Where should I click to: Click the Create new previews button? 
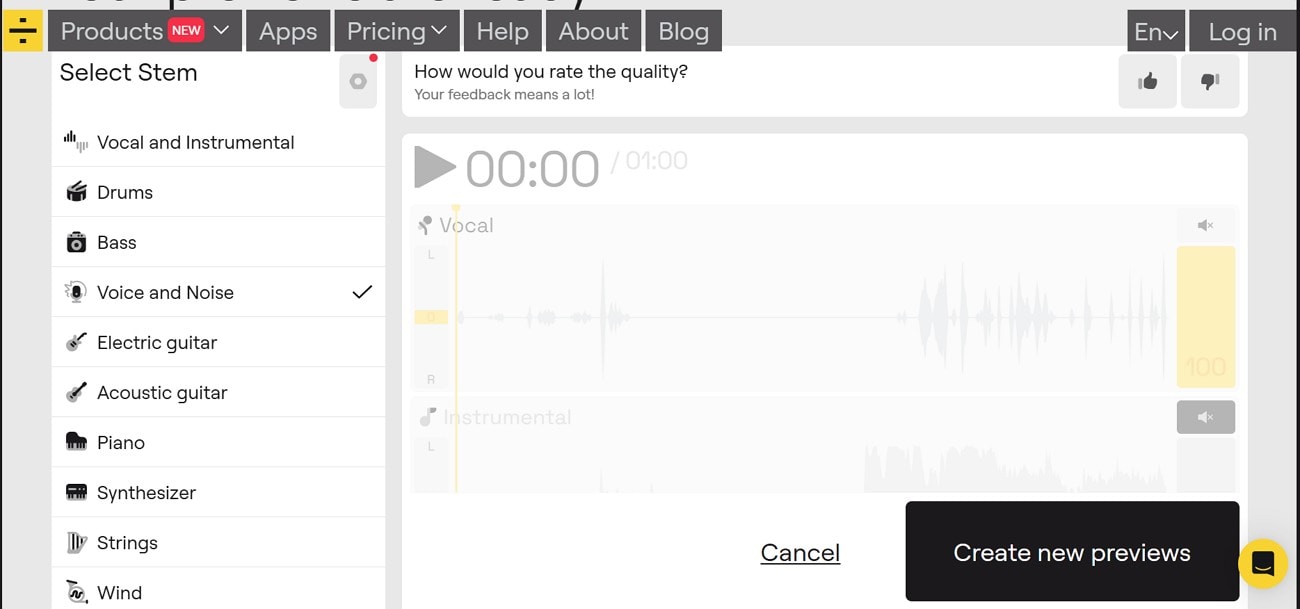(x=1072, y=552)
